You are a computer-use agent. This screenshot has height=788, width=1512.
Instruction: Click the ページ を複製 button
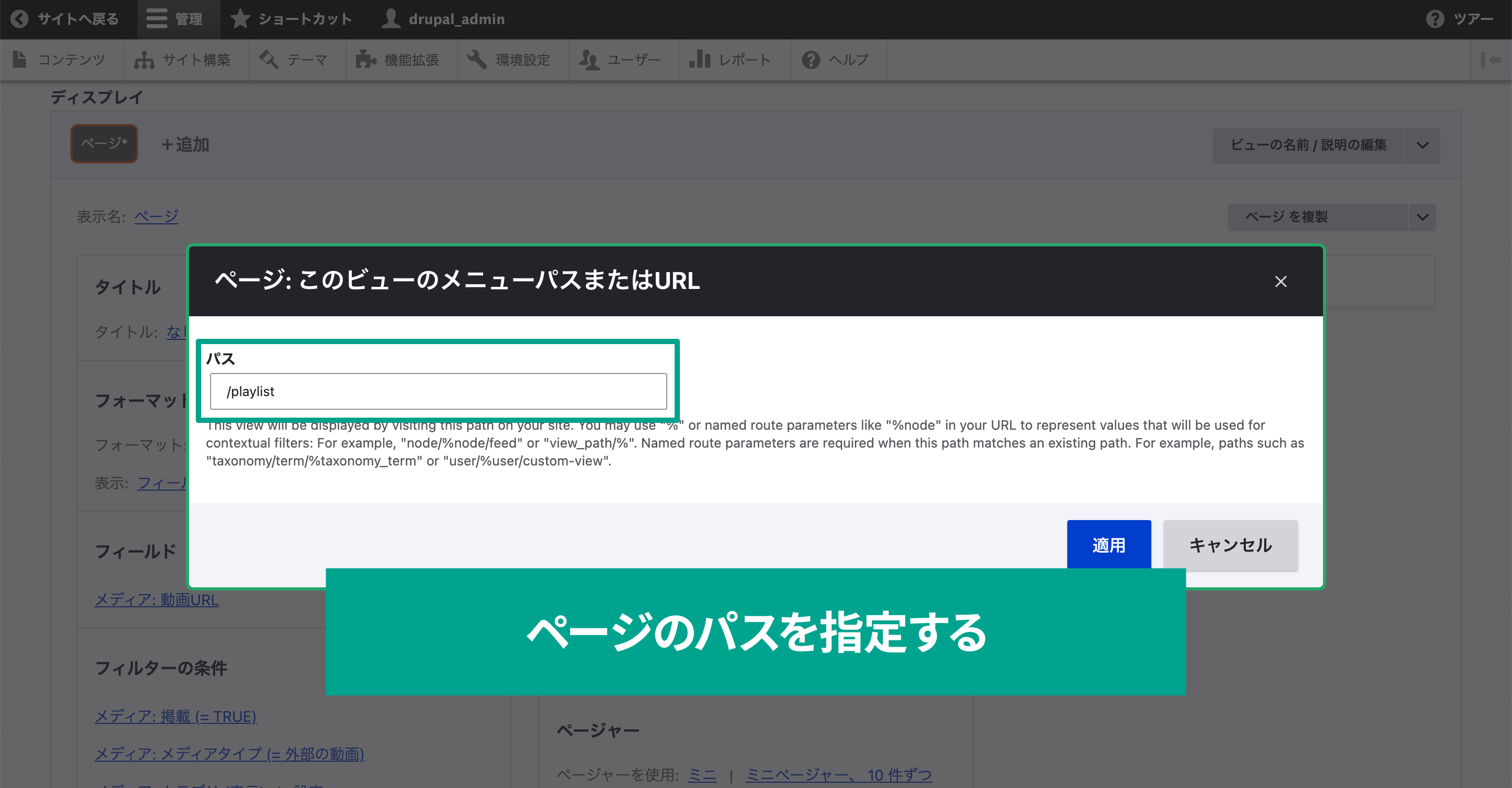click(x=1318, y=216)
